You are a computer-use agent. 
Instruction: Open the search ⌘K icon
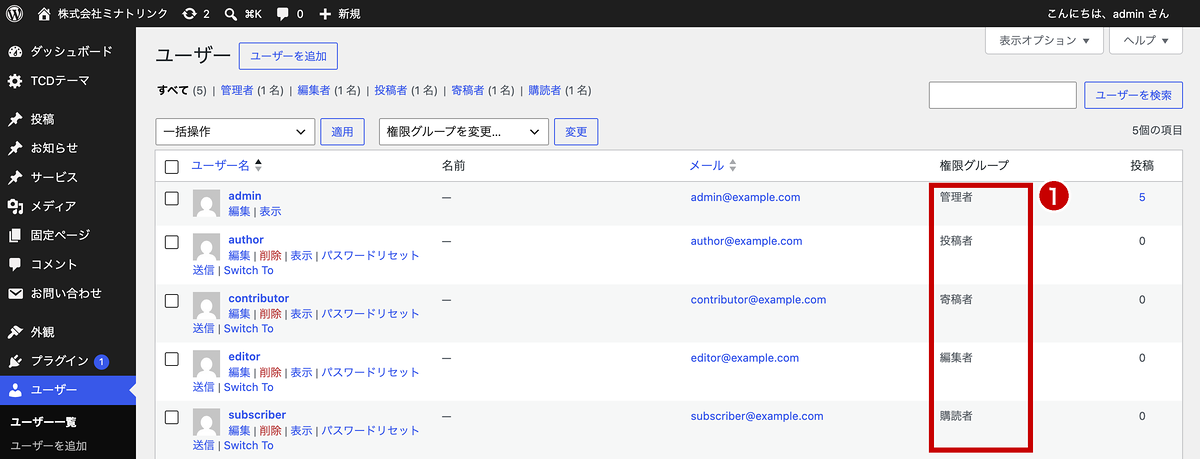pos(244,14)
